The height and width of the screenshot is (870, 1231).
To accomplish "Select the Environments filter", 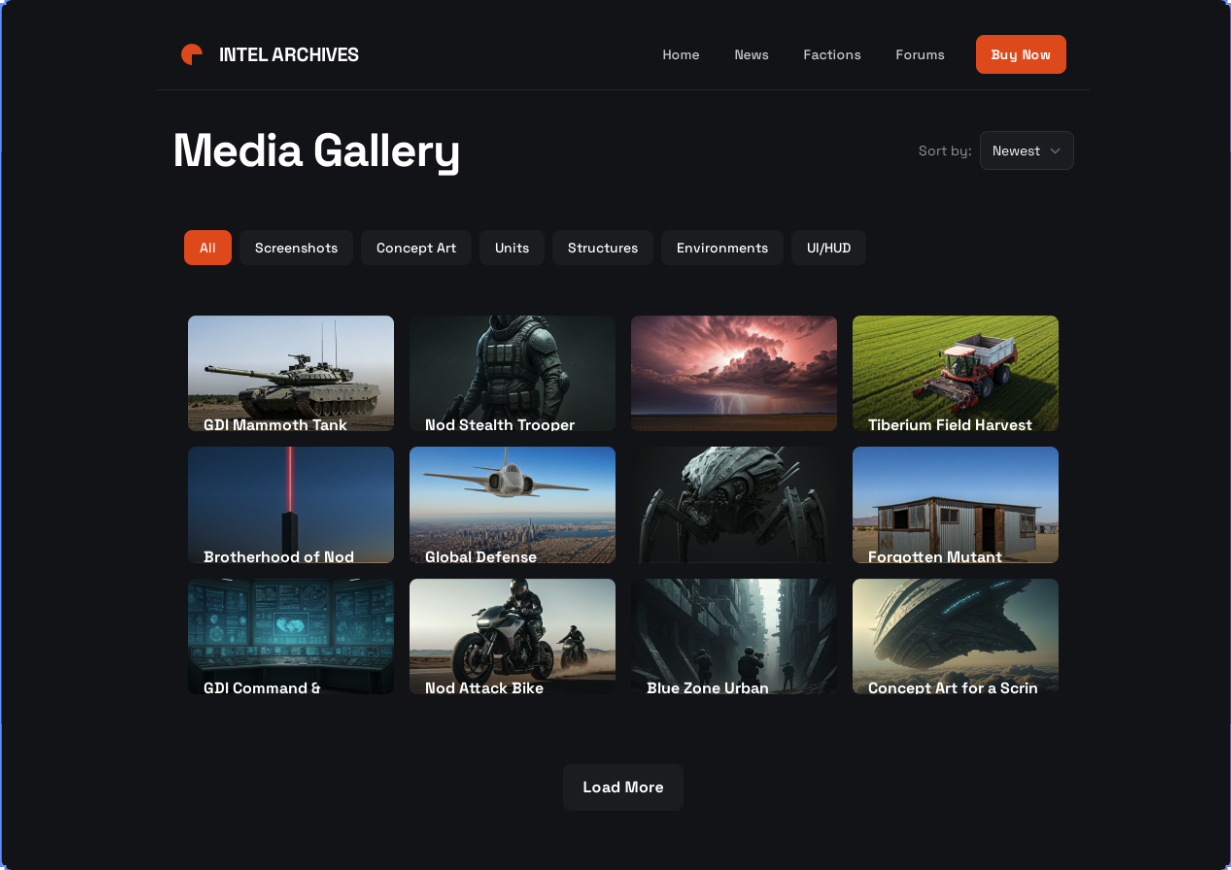I will coord(722,247).
